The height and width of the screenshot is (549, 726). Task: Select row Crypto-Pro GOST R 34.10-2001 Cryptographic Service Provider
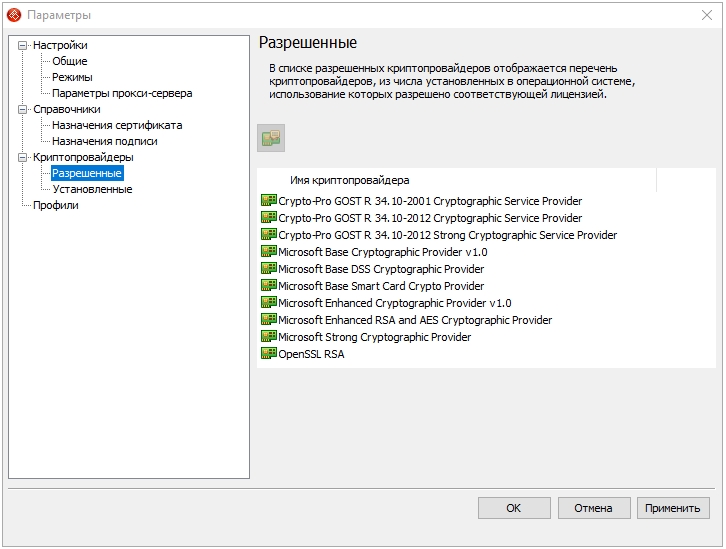[x=421, y=201]
